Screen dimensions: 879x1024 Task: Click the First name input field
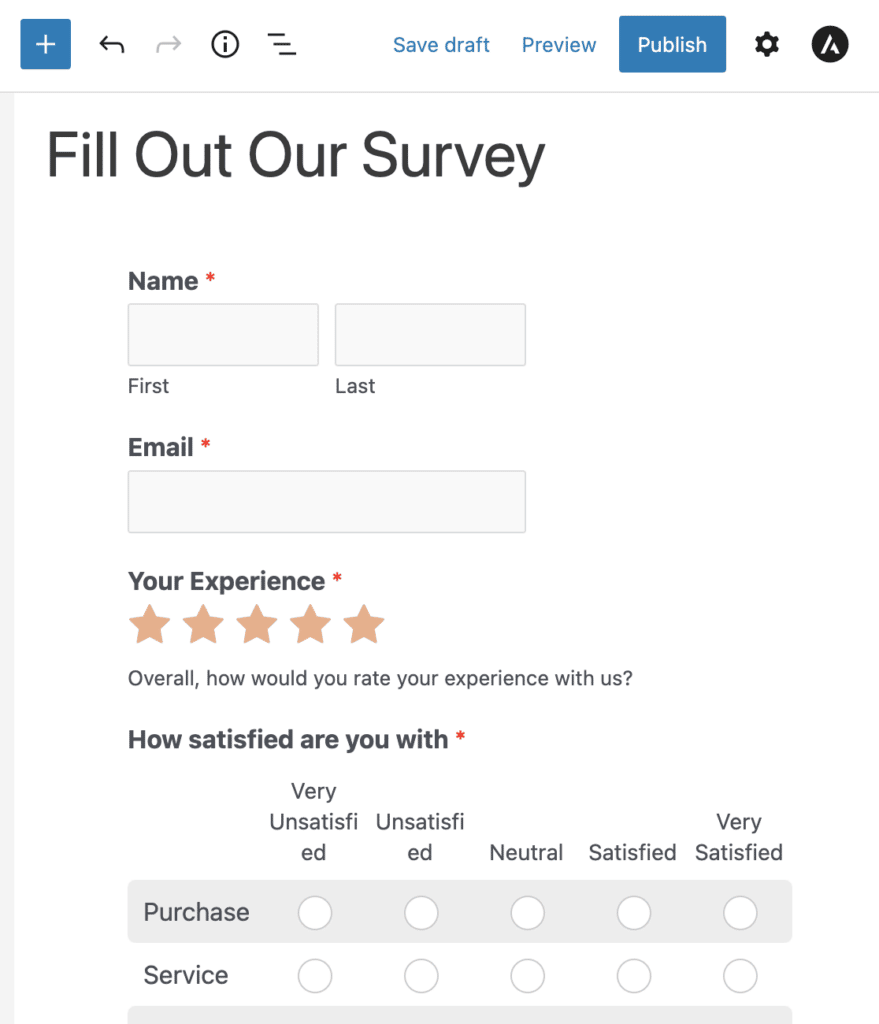[x=223, y=335]
